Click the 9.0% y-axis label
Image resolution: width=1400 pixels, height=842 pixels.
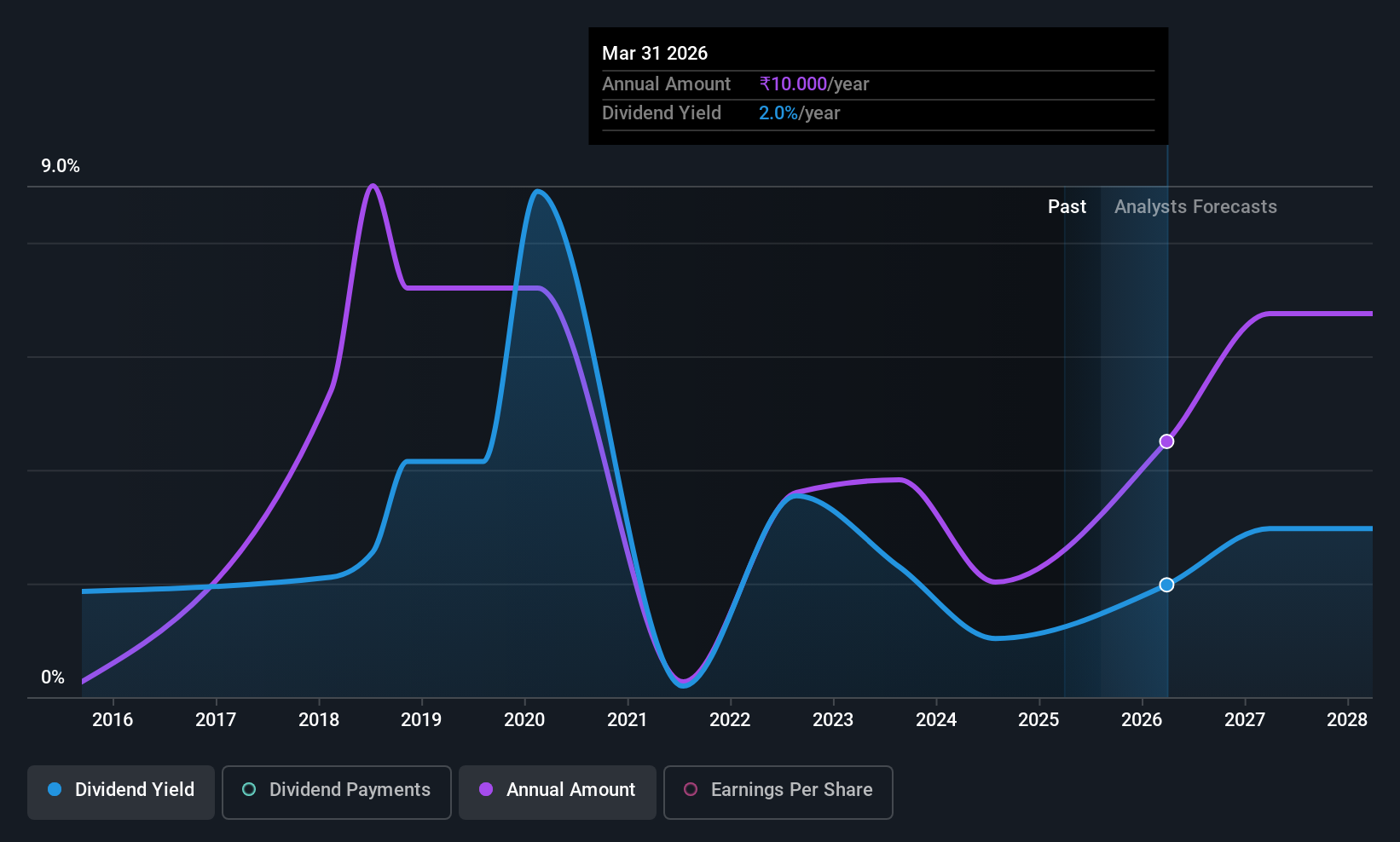tap(61, 166)
